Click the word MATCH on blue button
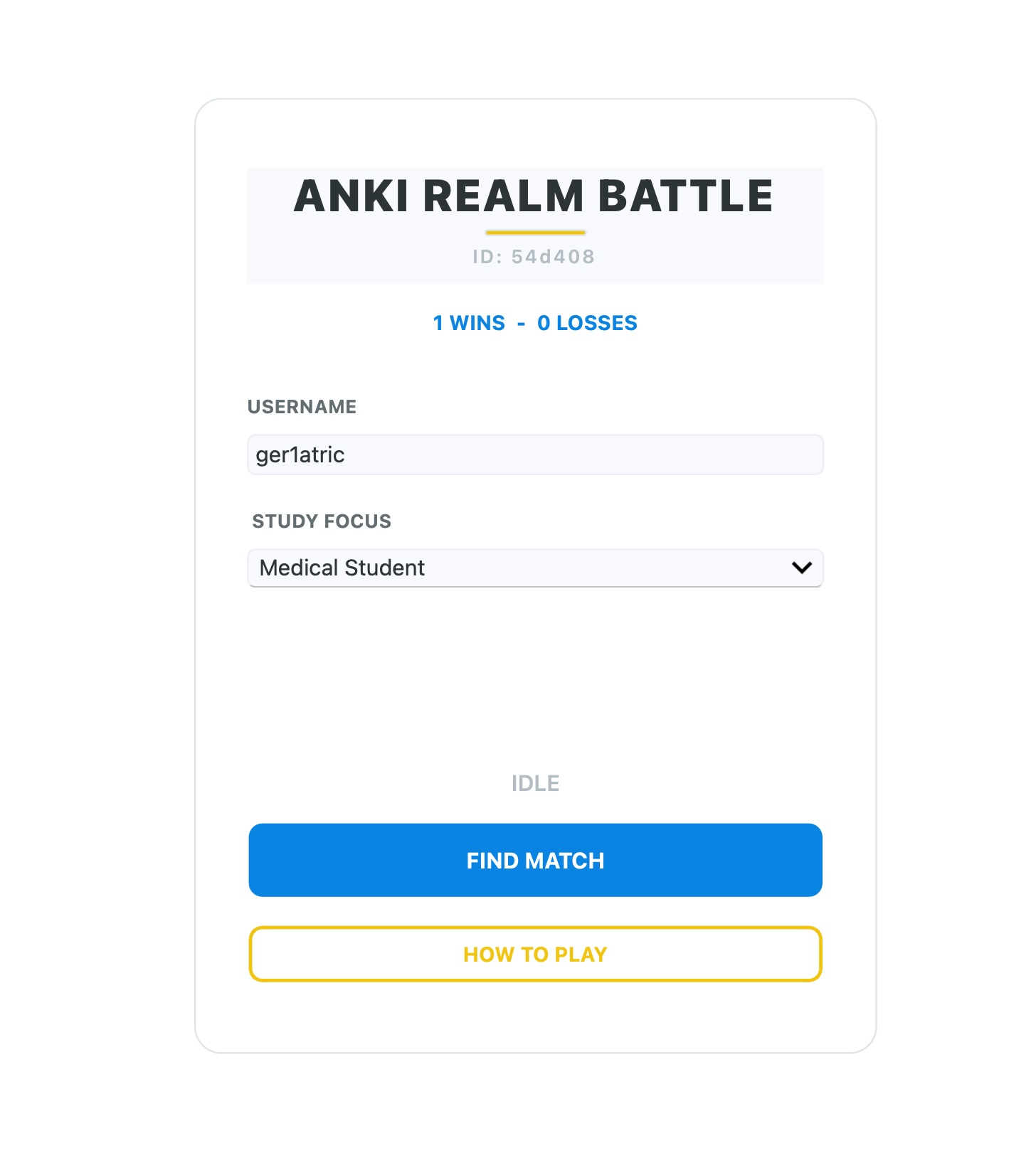 [x=564, y=861]
